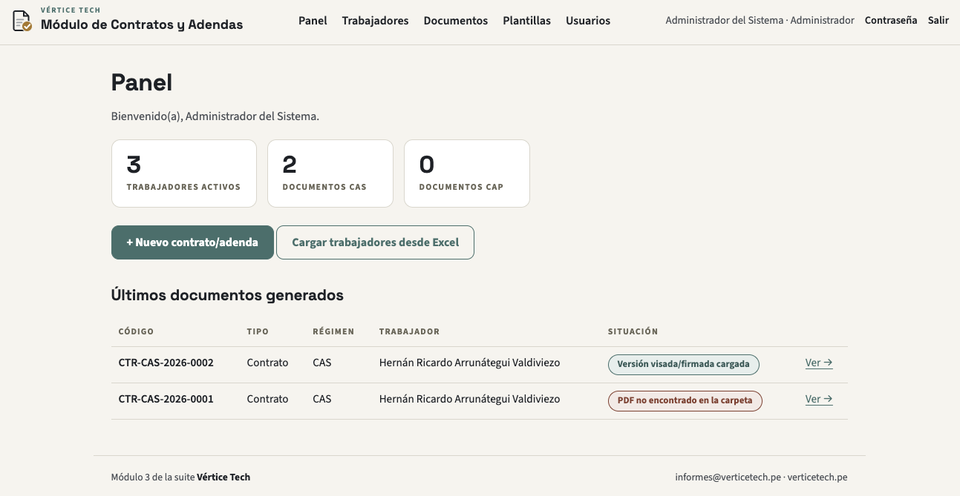Switch to the Plantillas page
Viewport: 960px width, 496px height.
click(527, 21)
